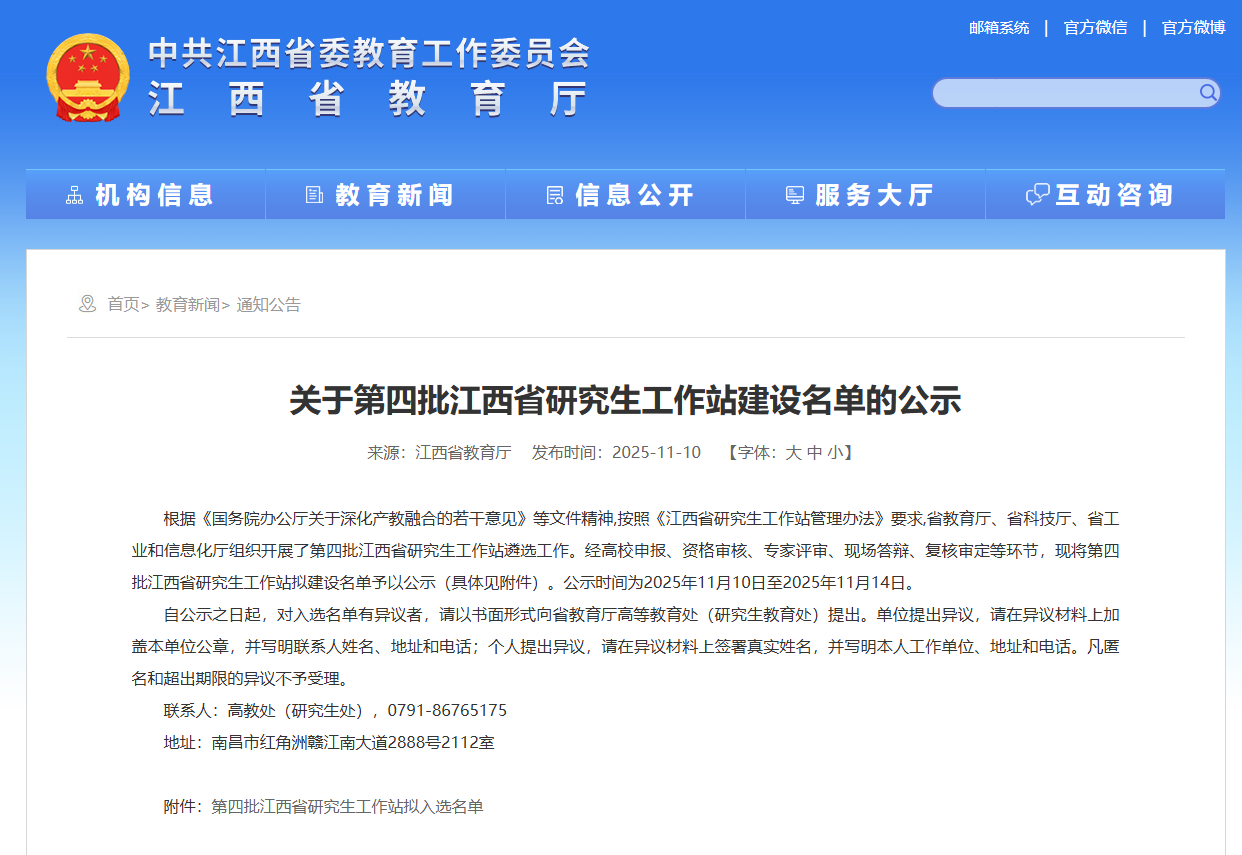The height and width of the screenshot is (855, 1242).
Task: Open the 机构信息 menu
Action: coord(154,195)
